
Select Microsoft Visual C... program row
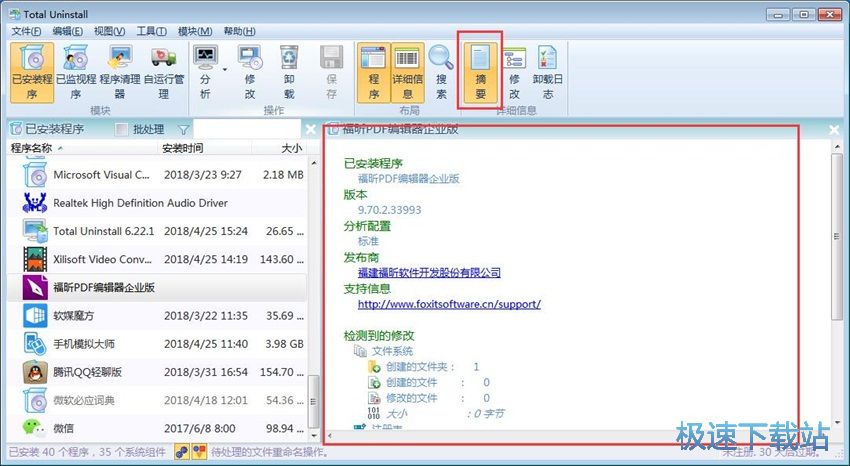(157, 175)
